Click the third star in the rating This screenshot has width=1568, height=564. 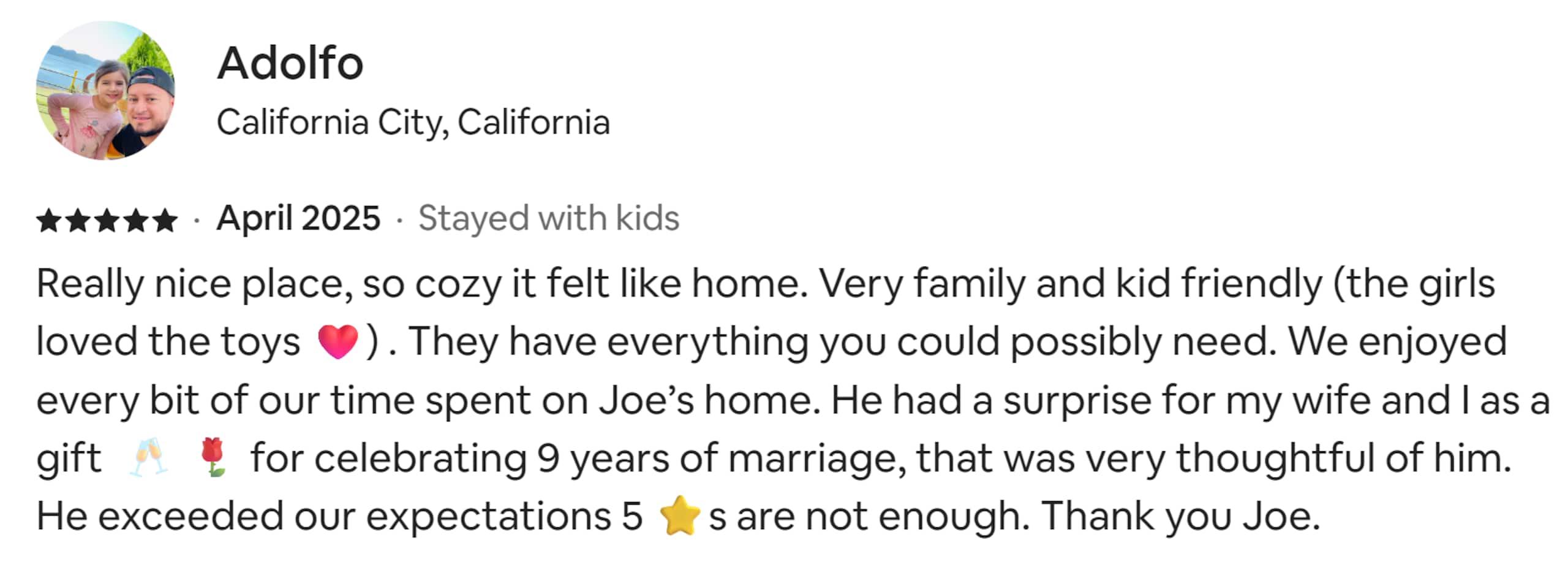point(107,221)
